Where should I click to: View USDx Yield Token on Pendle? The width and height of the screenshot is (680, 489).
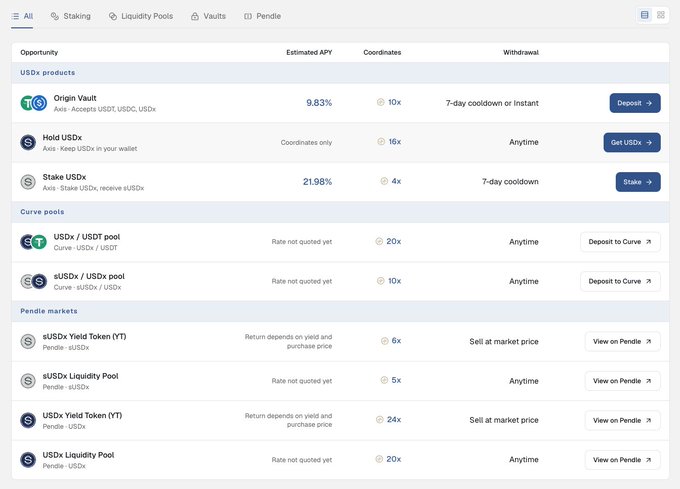[x=622, y=421]
